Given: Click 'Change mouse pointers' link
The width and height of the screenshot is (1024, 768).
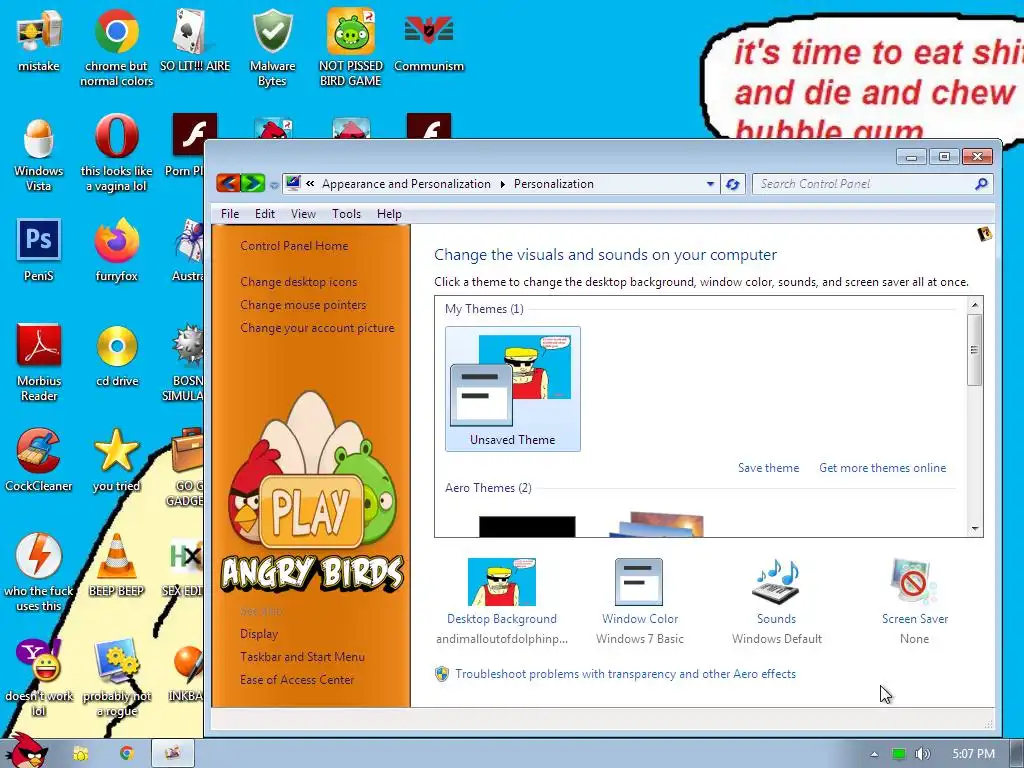Looking at the screenshot, I should [303, 304].
